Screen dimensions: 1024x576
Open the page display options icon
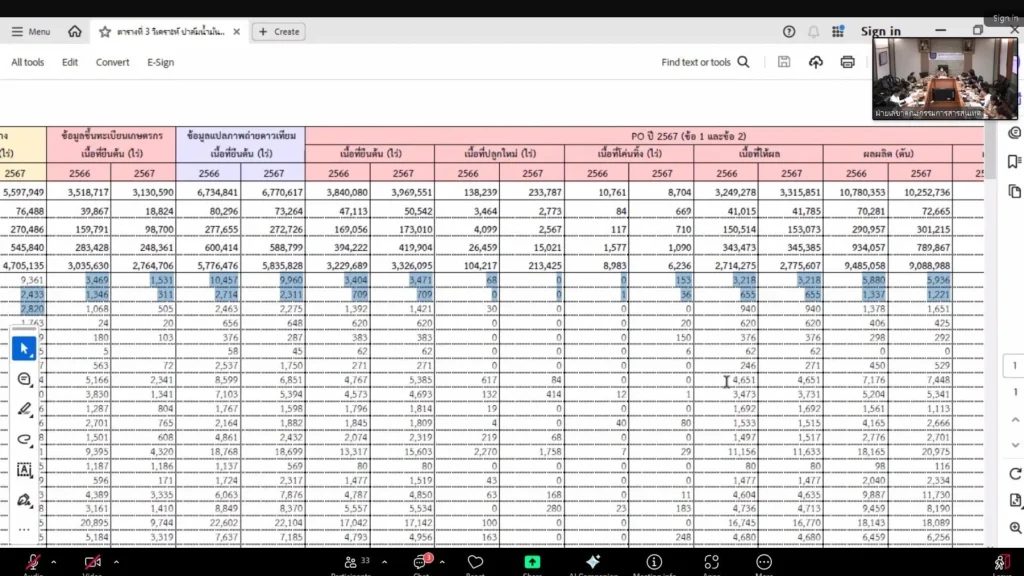[1015, 501]
